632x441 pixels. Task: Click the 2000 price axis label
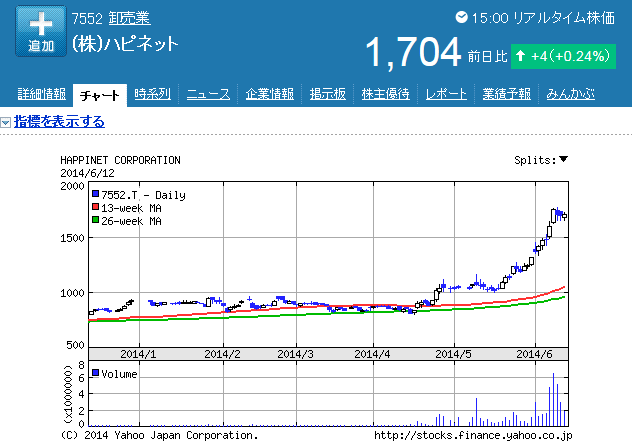click(x=73, y=186)
